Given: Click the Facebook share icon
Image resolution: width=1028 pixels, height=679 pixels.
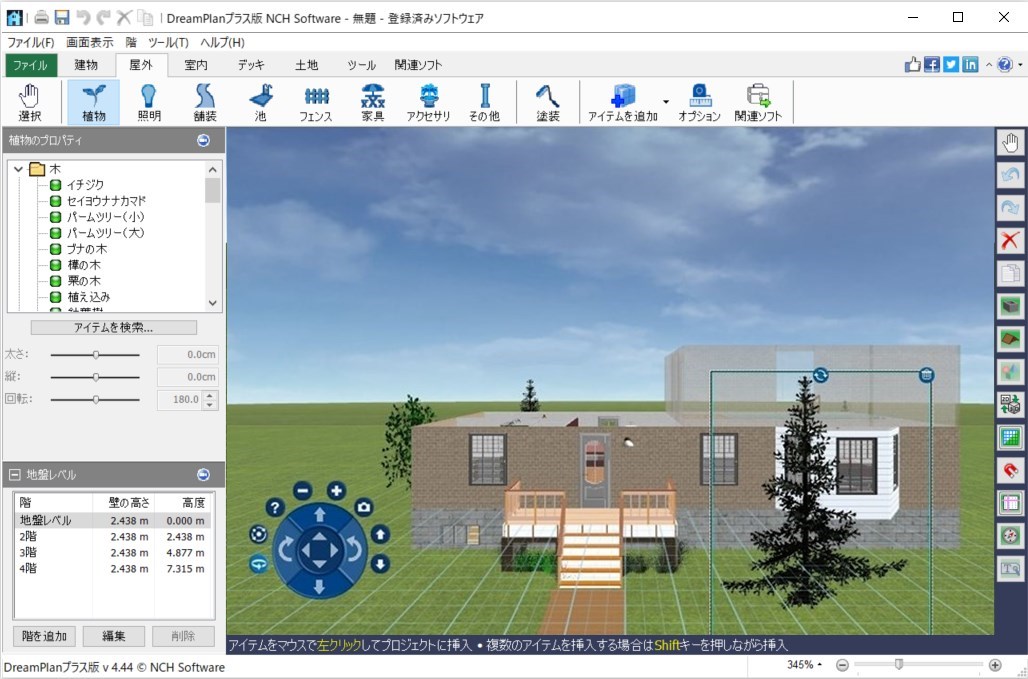Looking at the screenshot, I should [x=932, y=64].
